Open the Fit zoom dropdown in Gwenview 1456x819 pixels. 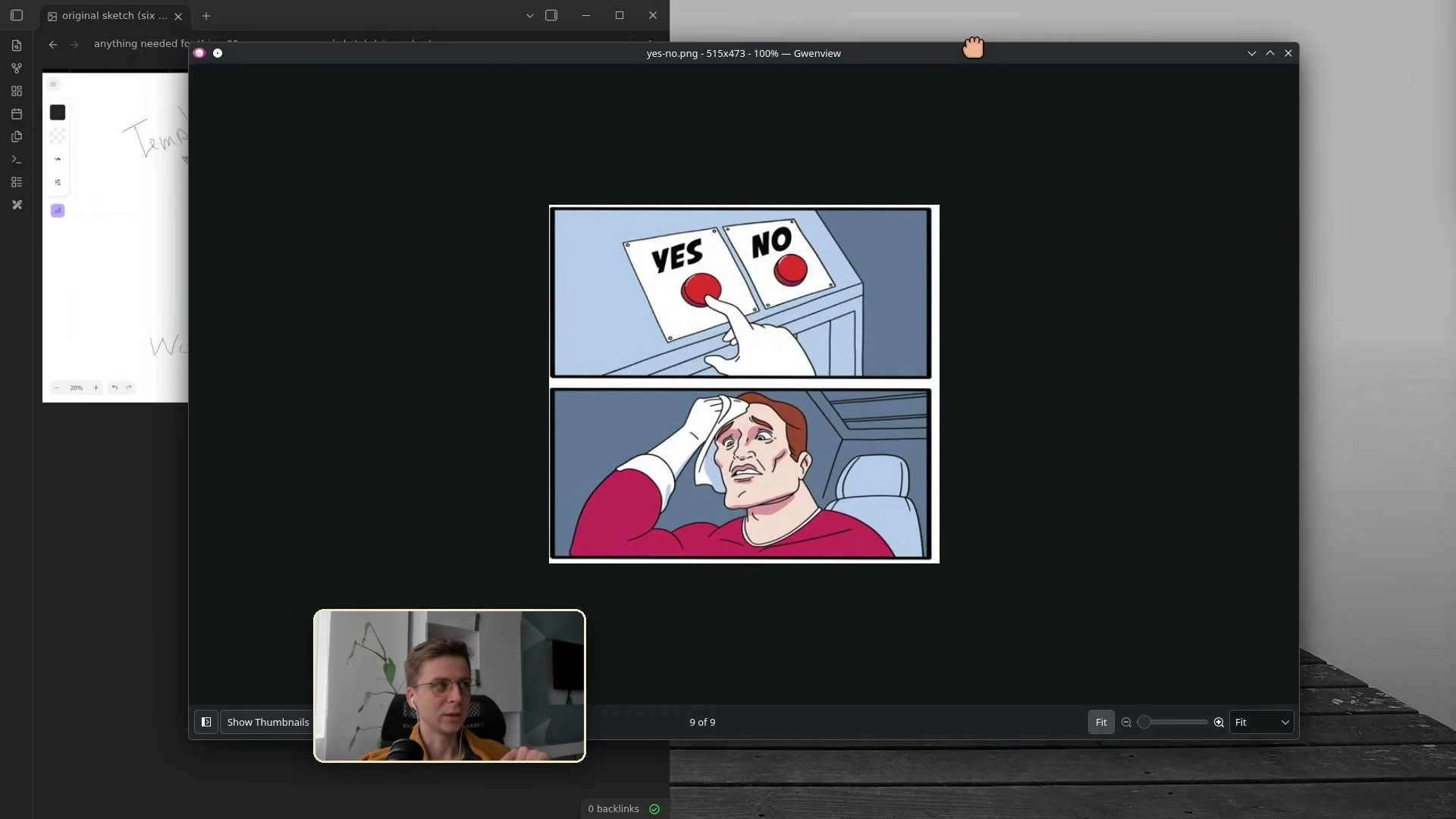click(1262, 722)
